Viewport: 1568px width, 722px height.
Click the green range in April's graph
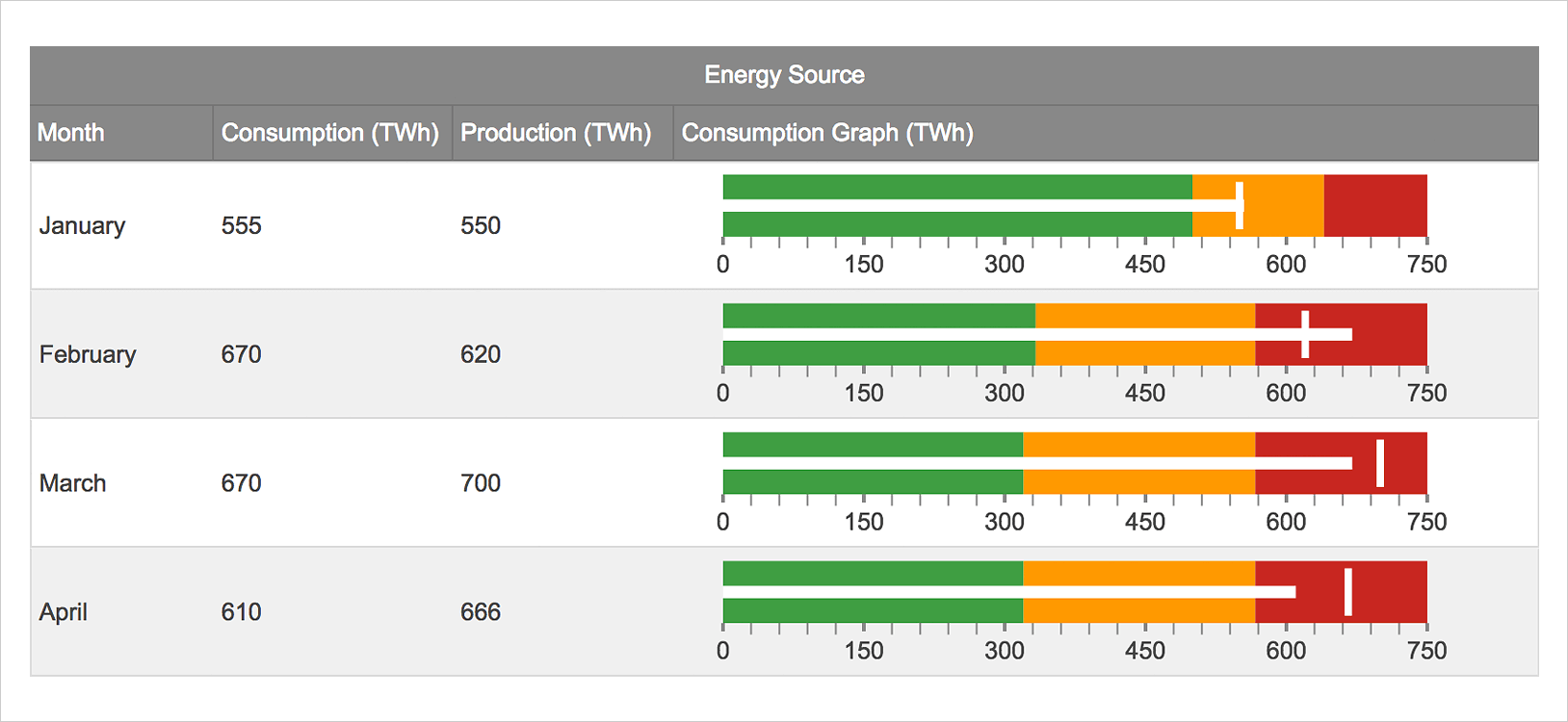tap(872, 574)
